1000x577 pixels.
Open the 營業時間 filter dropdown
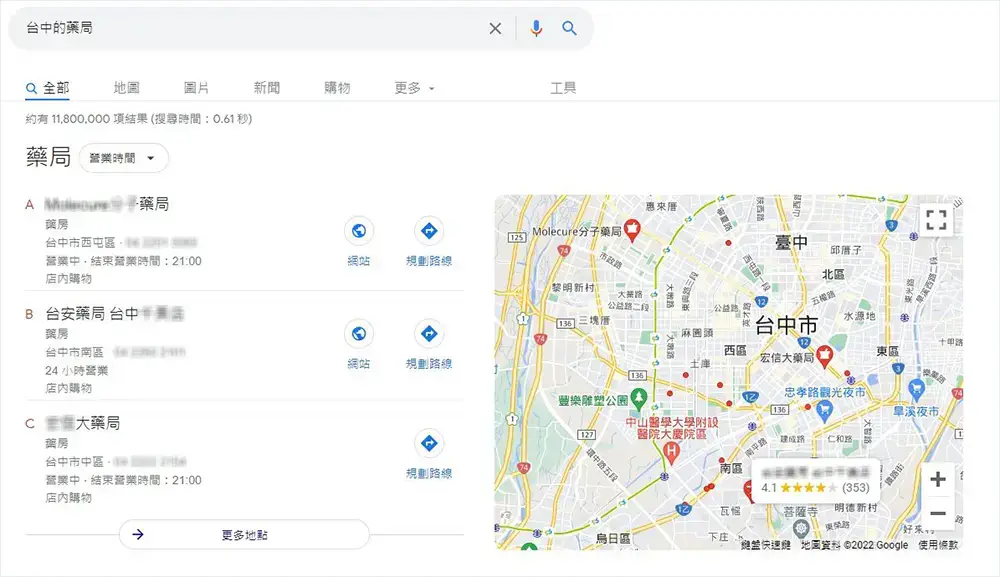pos(123,158)
